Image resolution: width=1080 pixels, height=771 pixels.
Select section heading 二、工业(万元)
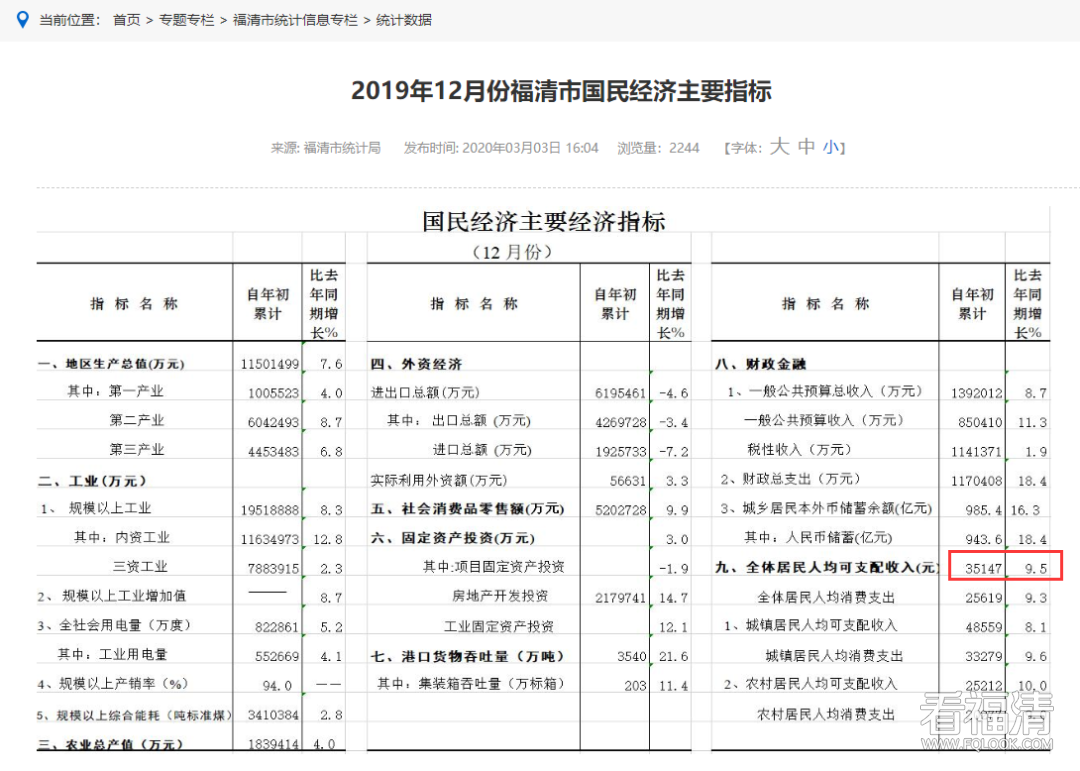[92, 480]
